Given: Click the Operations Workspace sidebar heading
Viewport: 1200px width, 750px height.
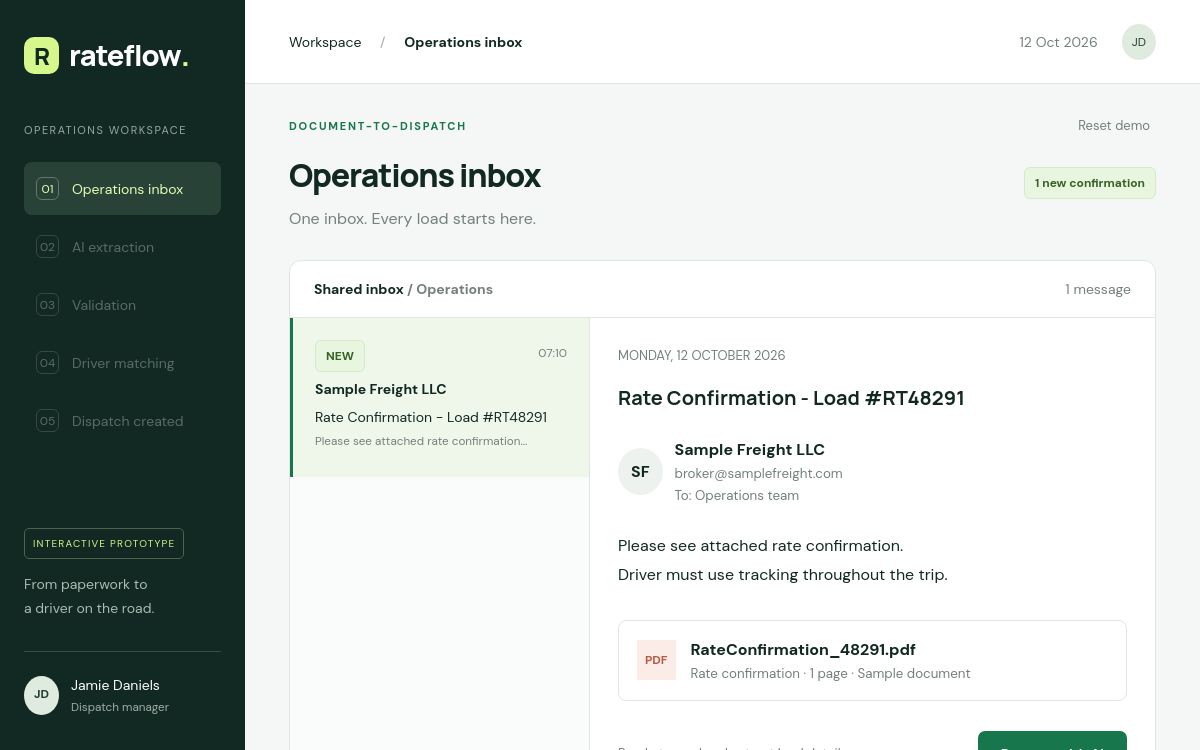Looking at the screenshot, I should click(x=105, y=130).
